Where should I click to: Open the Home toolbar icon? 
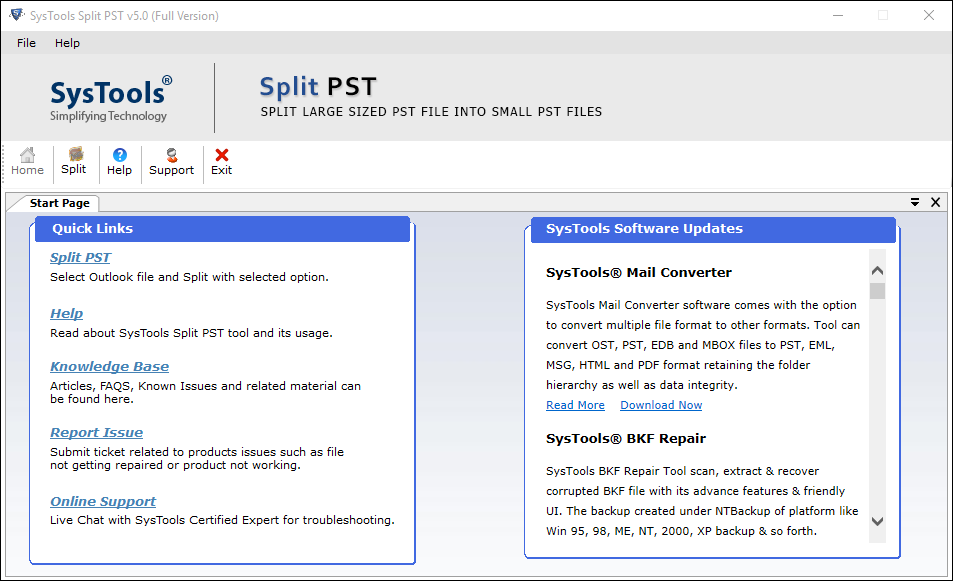point(27,162)
